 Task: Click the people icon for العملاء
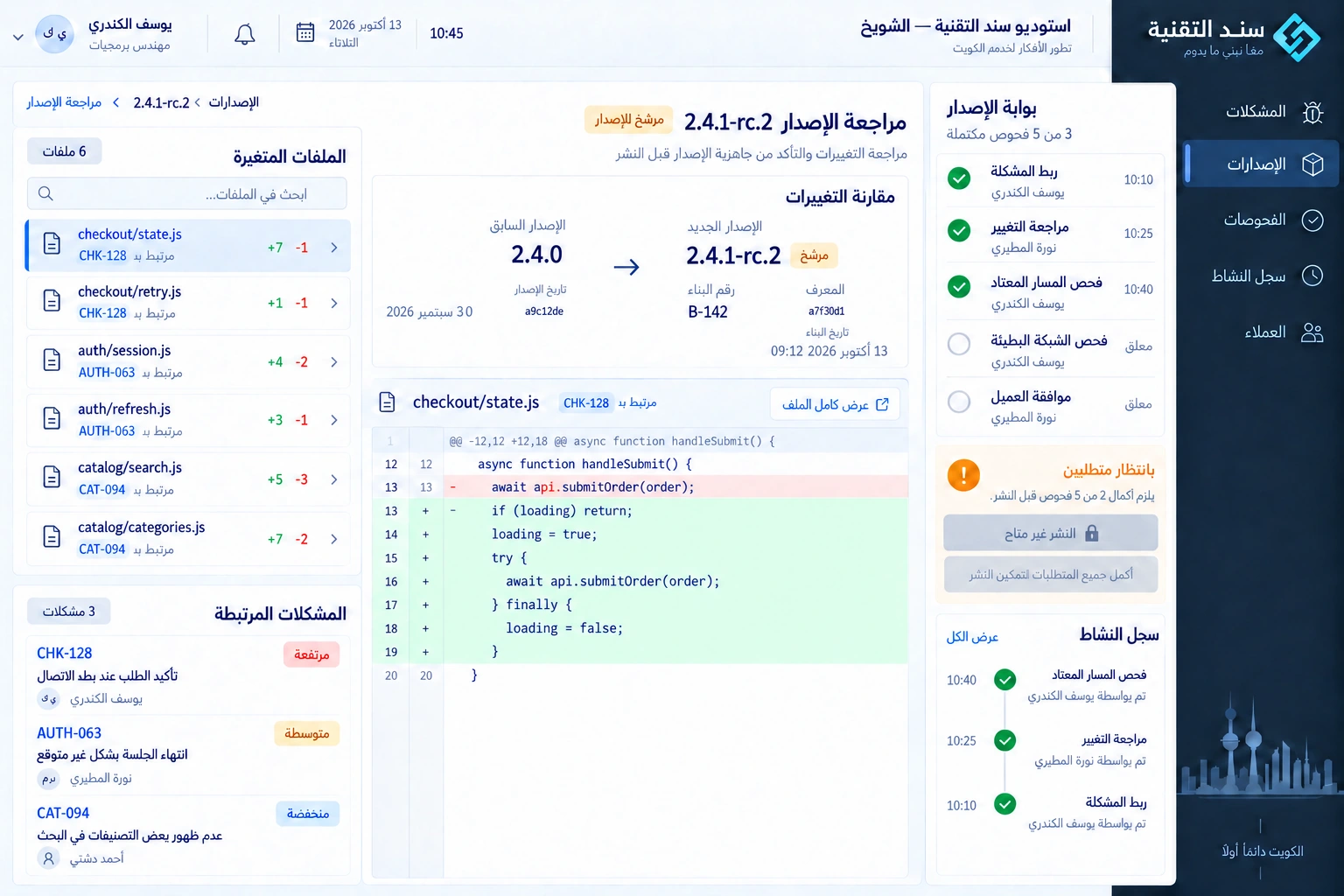[x=1312, y=332]
